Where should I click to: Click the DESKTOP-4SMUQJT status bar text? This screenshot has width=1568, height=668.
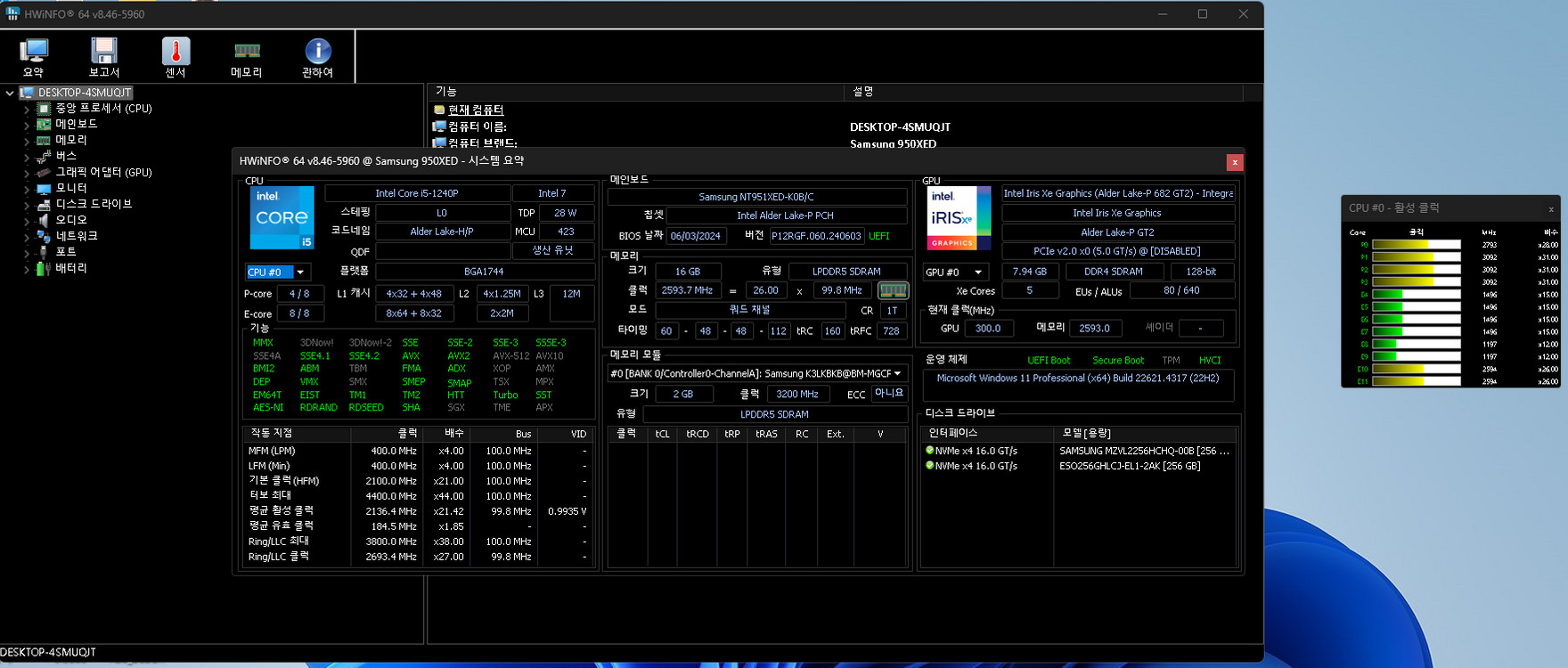coord(48,653)
